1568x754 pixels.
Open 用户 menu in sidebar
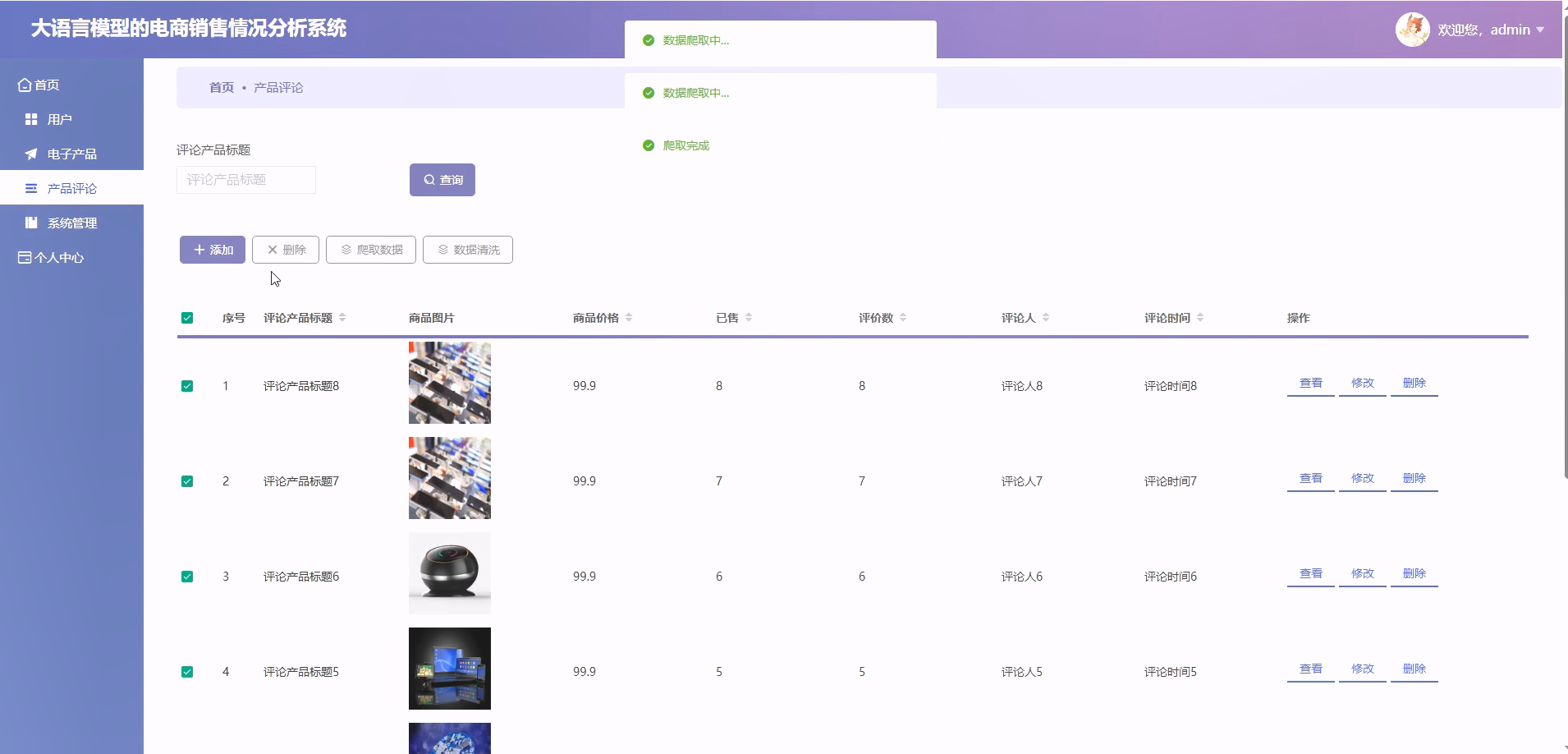(x=71, y=119)
